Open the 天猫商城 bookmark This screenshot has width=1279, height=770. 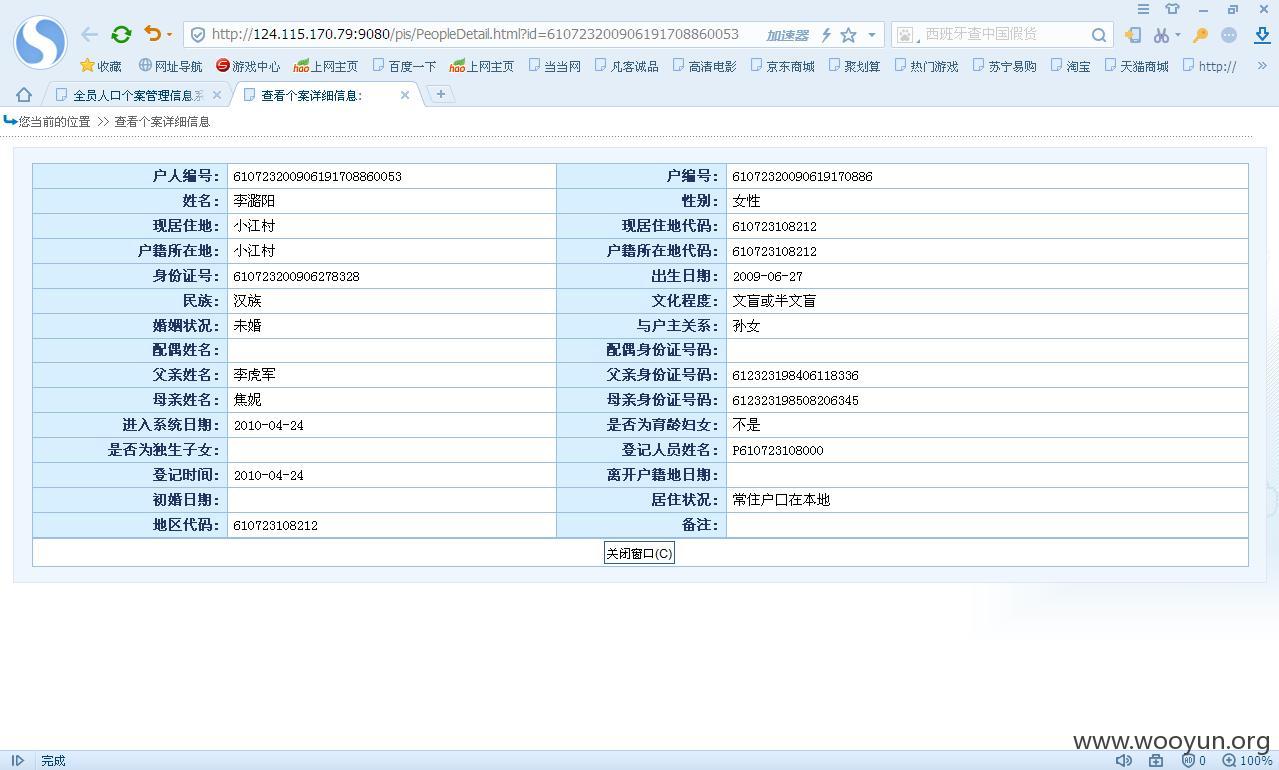pyautogui.click(x=1136, y=66)
